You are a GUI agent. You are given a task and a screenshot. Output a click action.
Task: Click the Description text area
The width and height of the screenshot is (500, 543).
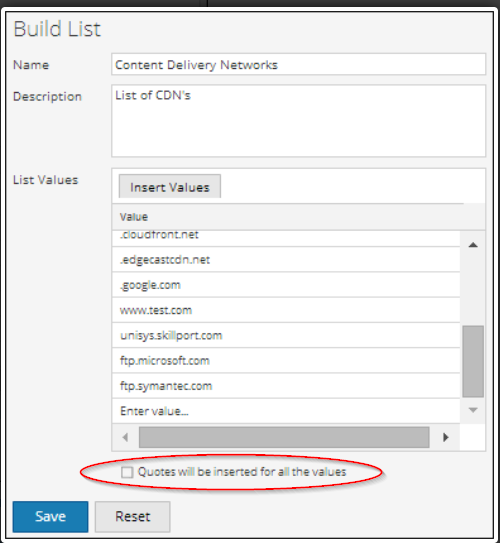click(x=298, y=121)
